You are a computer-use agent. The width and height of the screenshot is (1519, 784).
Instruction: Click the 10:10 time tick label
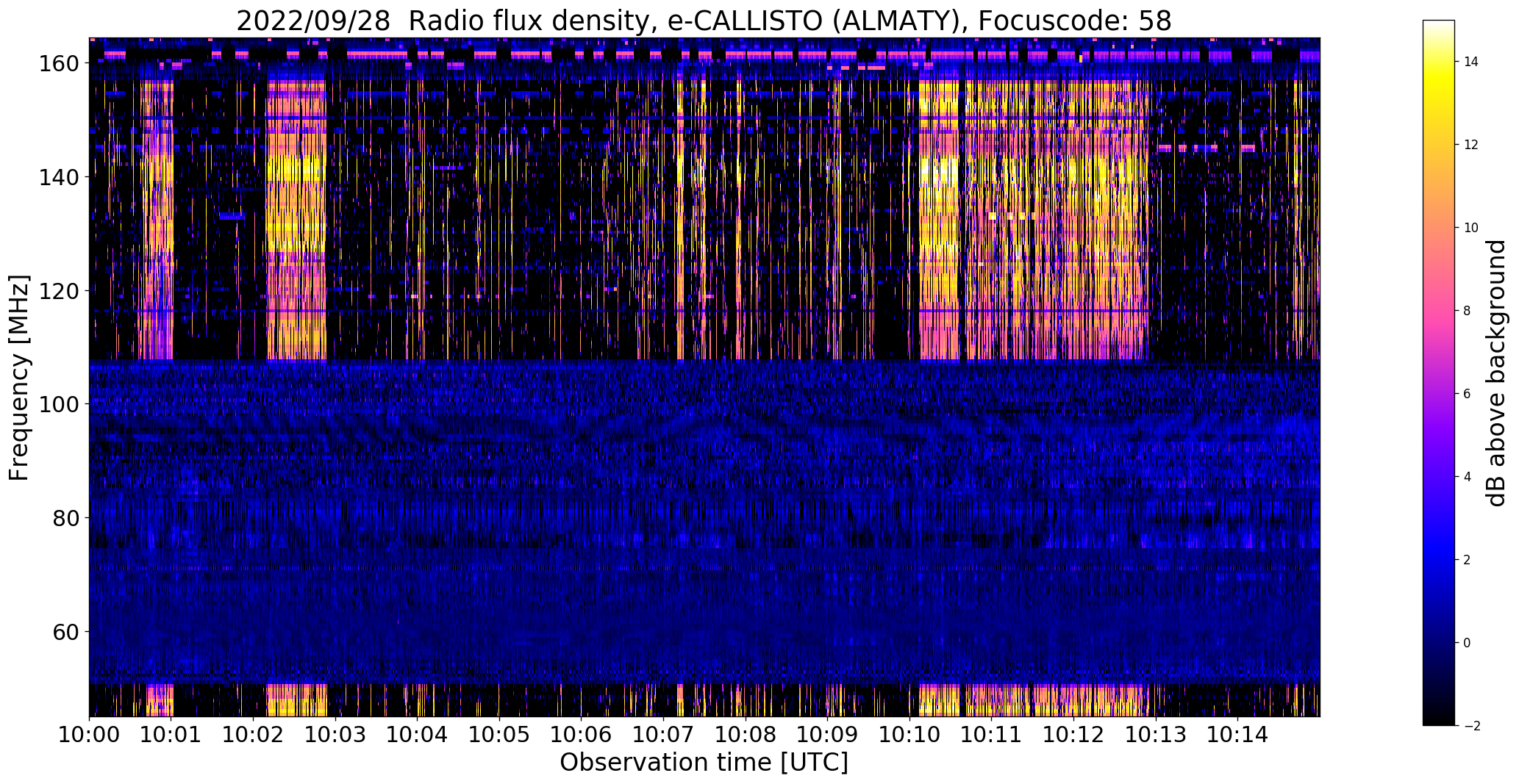click(x=909, y=735)
